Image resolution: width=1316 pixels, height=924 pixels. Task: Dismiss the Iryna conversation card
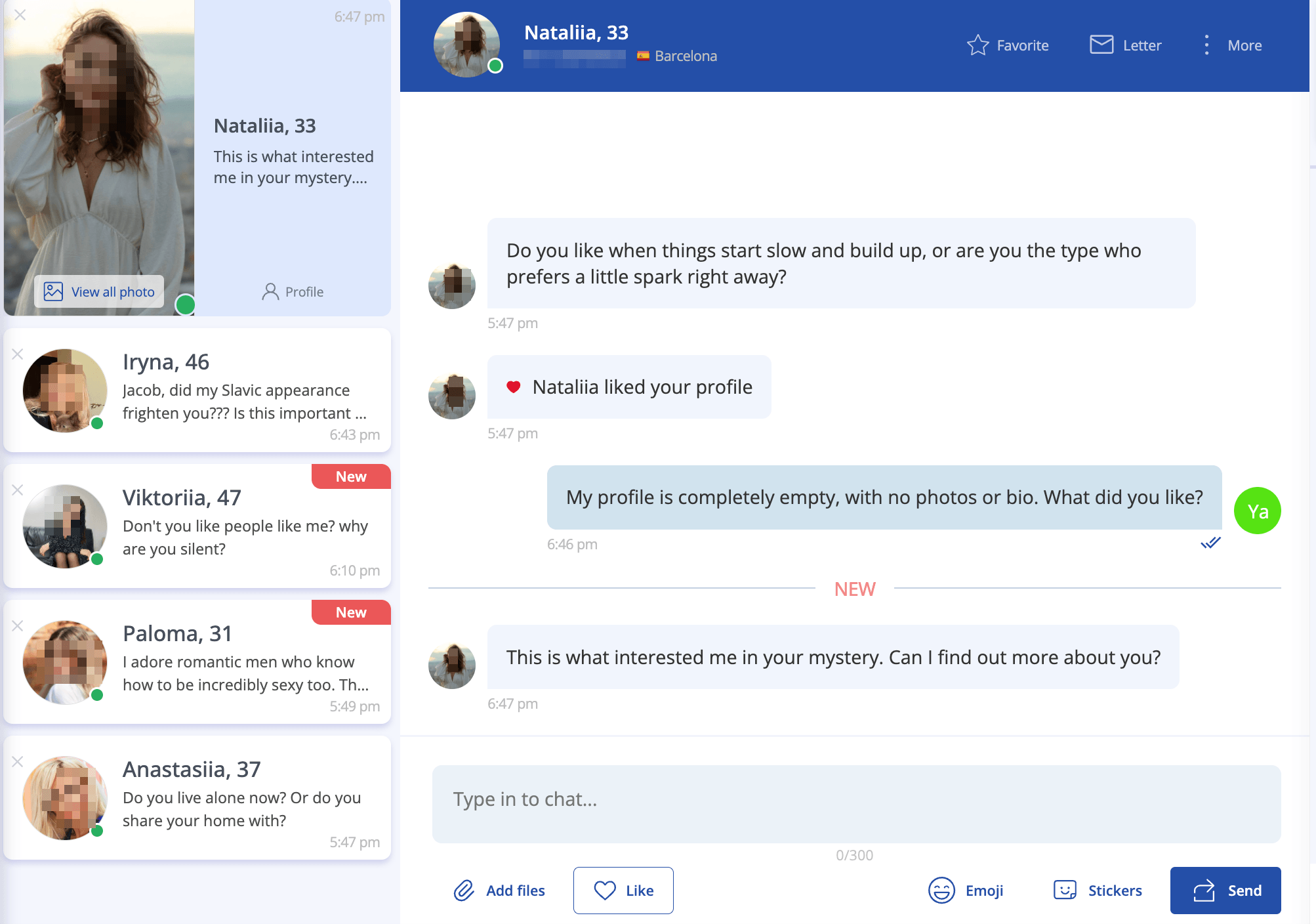18,354
